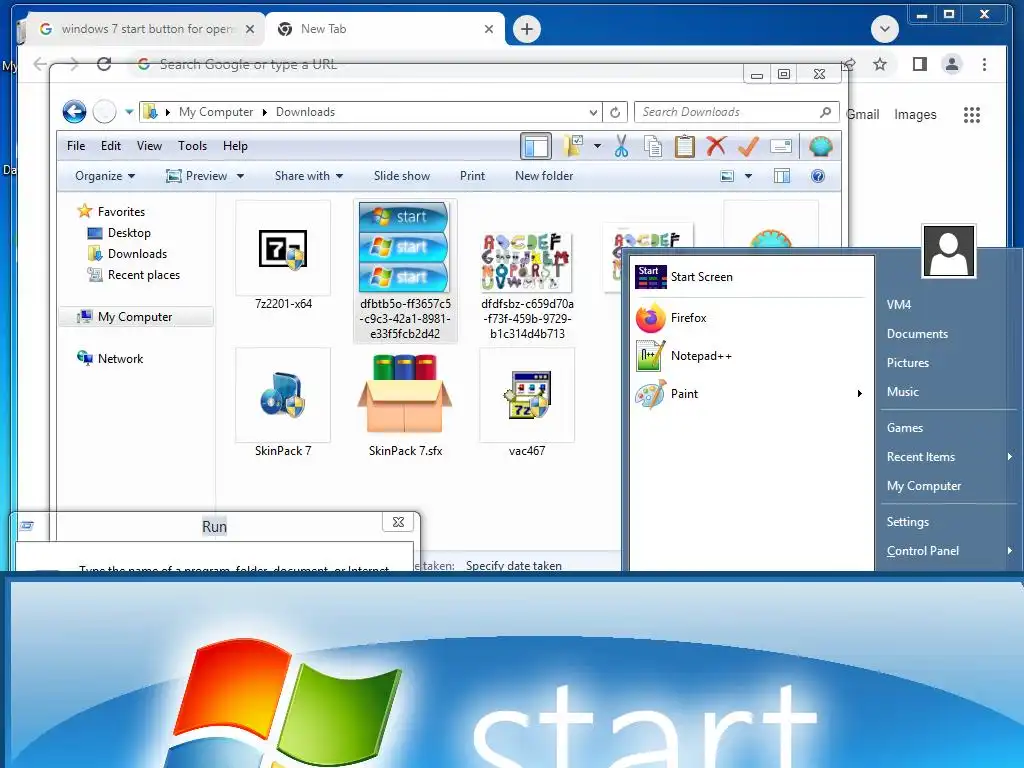Open recent locations arrow beside forward button
The image size is (1024, 768).
(x=129, y=112)
